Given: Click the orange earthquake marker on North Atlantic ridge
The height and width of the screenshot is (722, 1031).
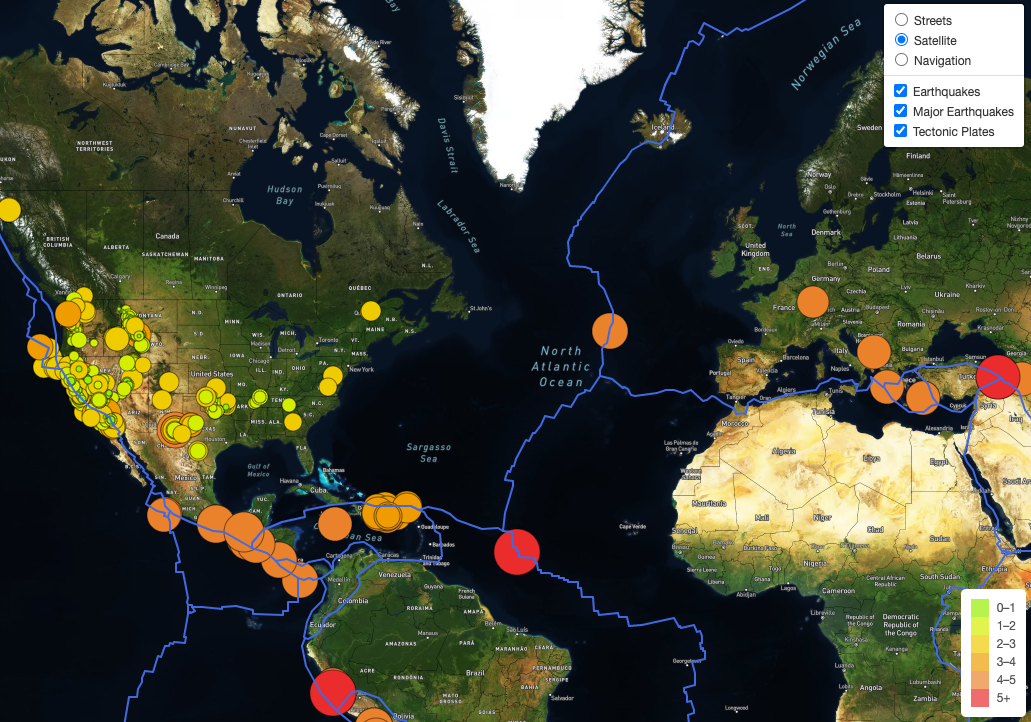Looking at the screenshot, I should pyautogui.click(x=610, y=331).
